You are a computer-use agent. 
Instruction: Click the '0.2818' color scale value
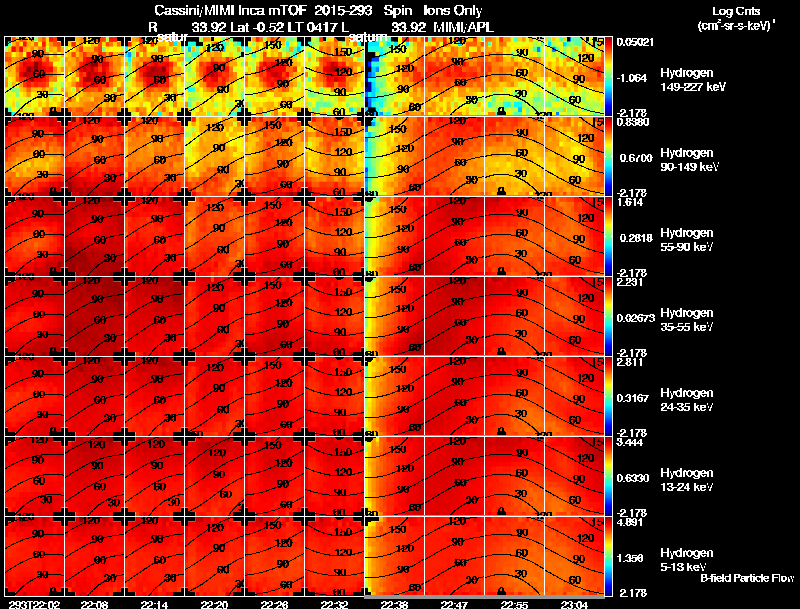[636, 238]
